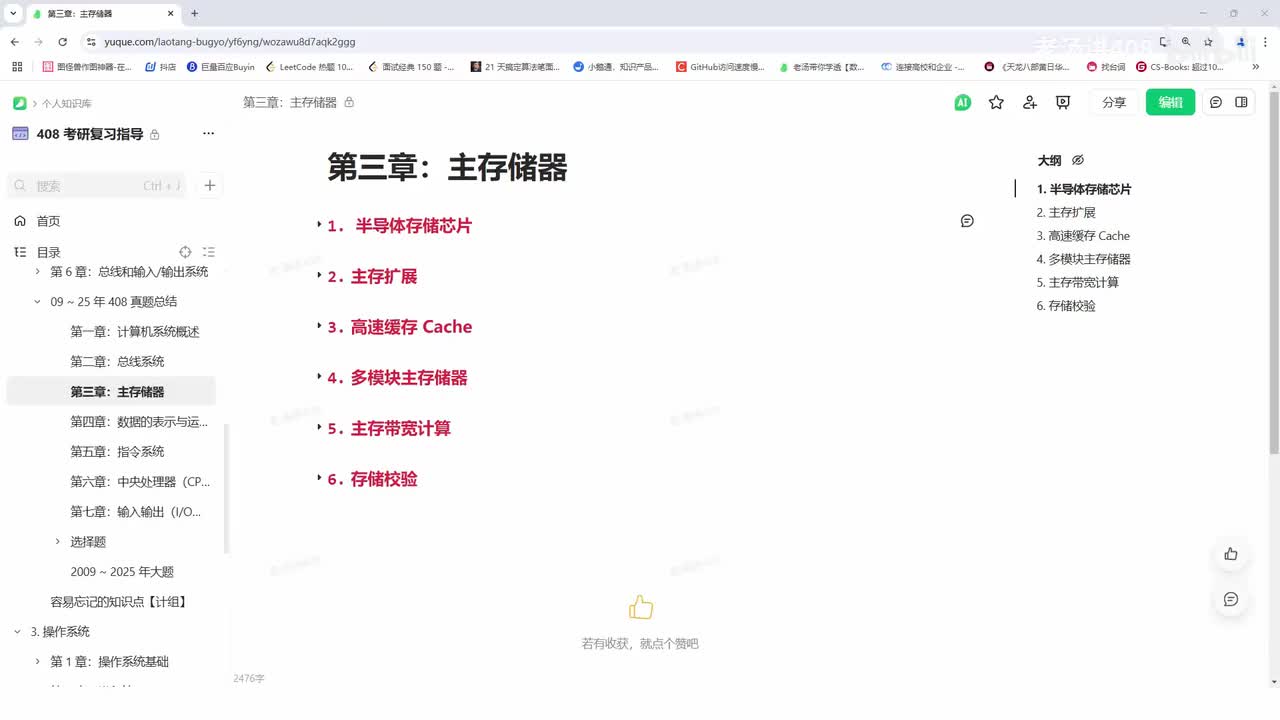Expand heading 6. 存储校验
Image resolution: width=1280 pixels, height=720 pixels.
(319, 477)
